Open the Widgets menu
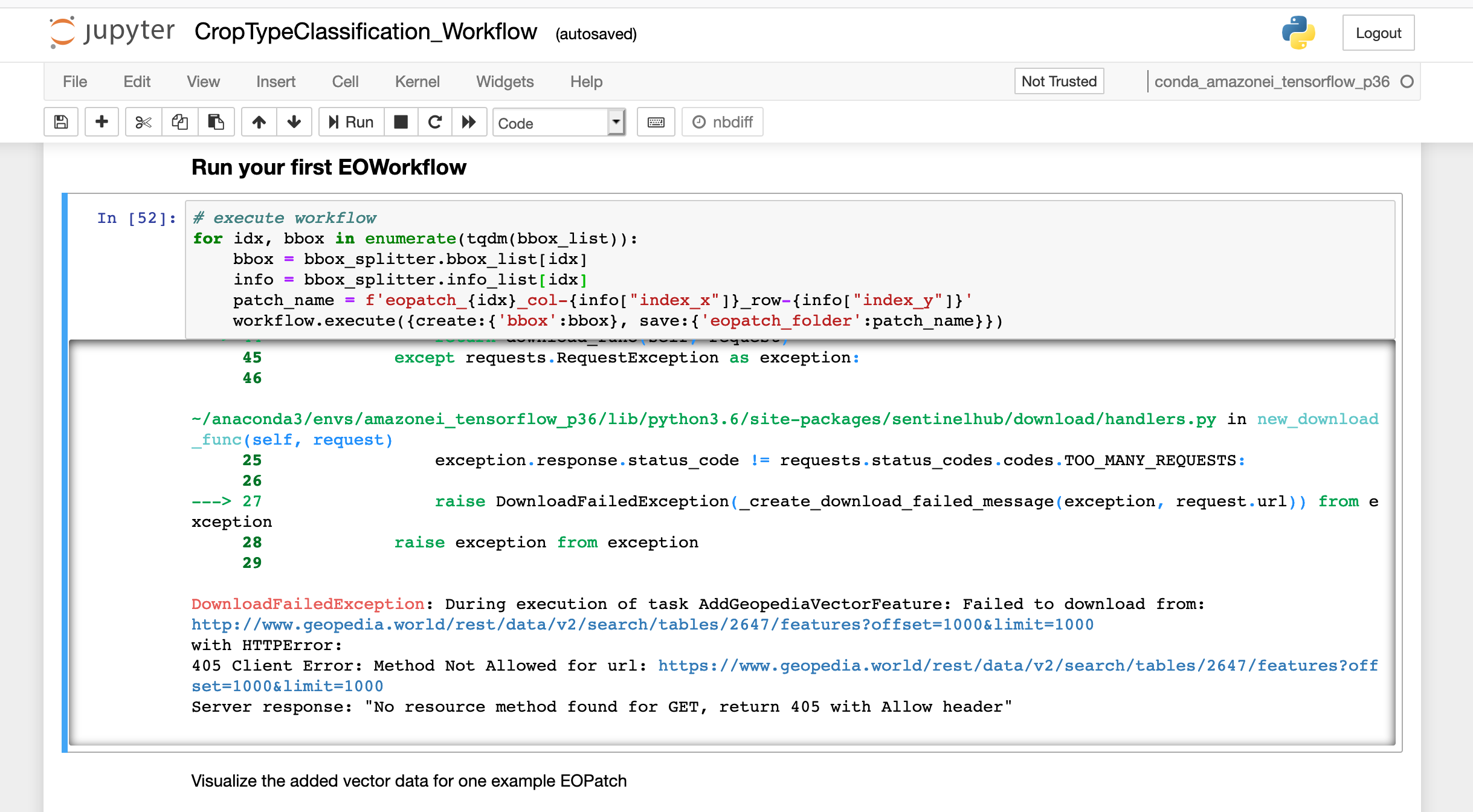This screenshot has height=812, width=1473. pyautogui.click(x=504, y=82)
